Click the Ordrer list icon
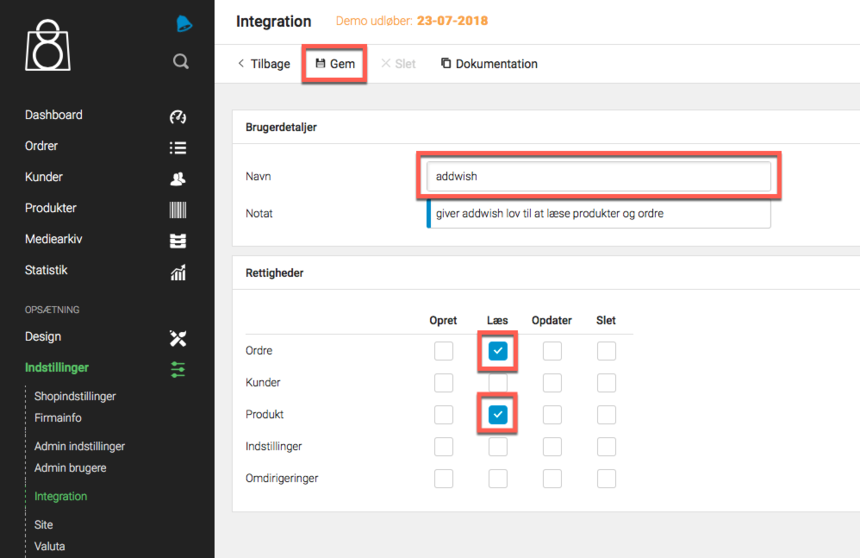Image resolution: width=860 pixels, height=558 pixels. [x=178, y=148]
